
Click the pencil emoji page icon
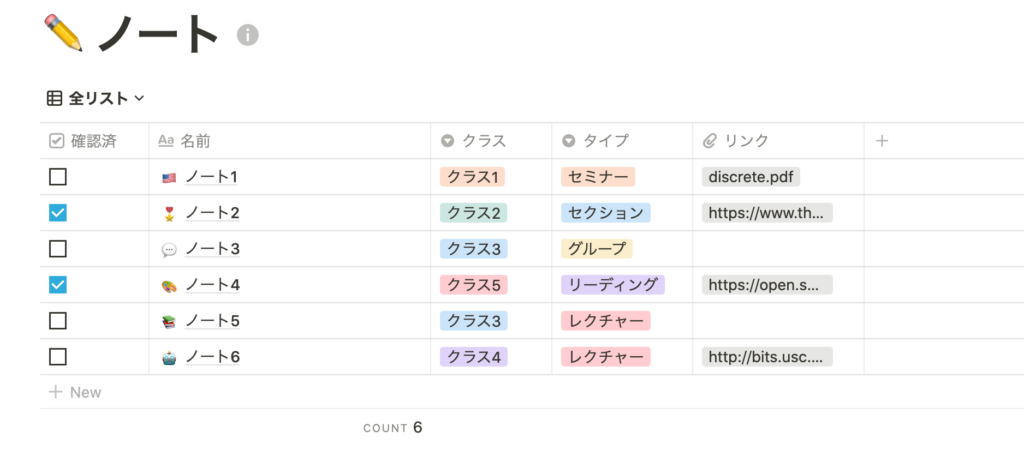tap(63, 33)
